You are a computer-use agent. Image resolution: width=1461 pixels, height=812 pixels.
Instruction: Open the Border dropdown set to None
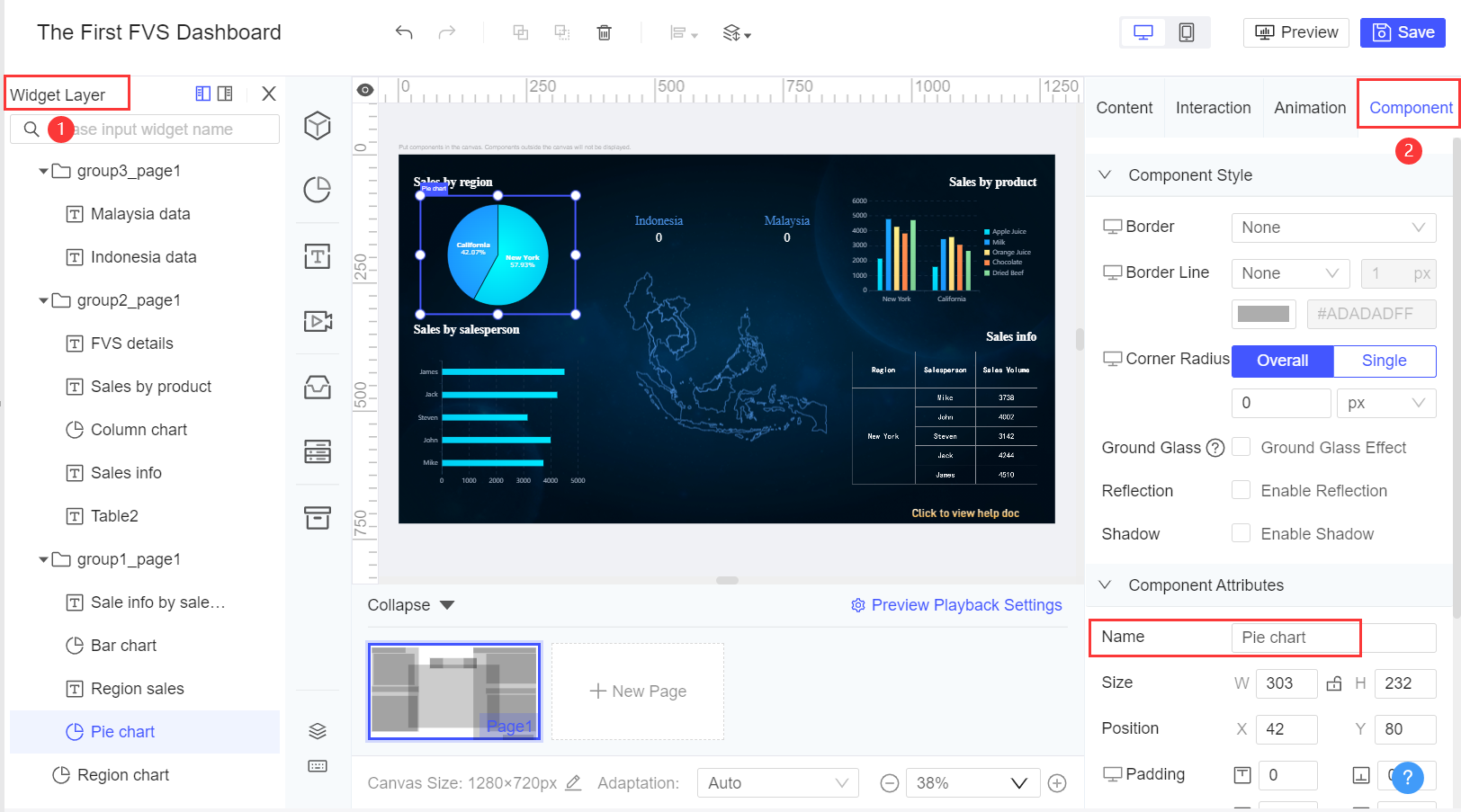point(1333,227)
